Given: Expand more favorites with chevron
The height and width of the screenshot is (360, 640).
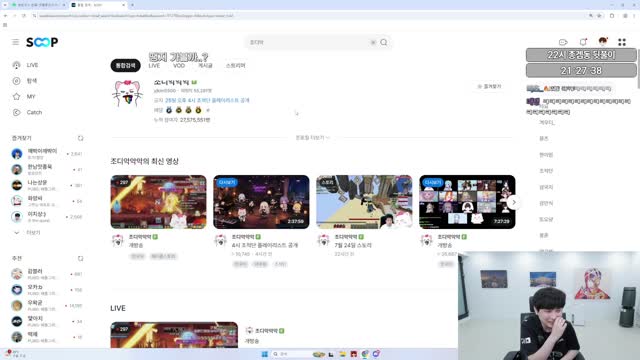Looking at the screenshot, I should pyautogui.click(x=17, y=233).
